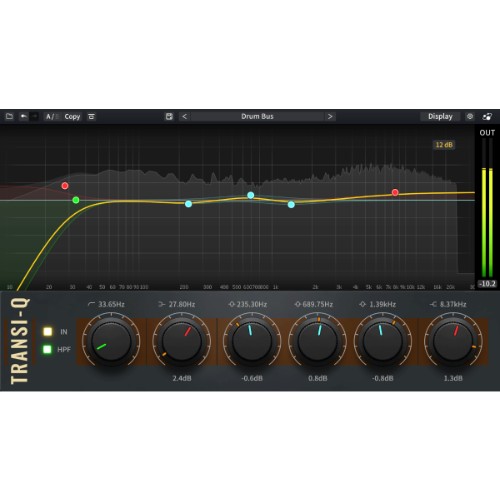Click the bell shape icon beside 235.30Hz
This screenshot has height=500, width=500.
tap(232, 304)
